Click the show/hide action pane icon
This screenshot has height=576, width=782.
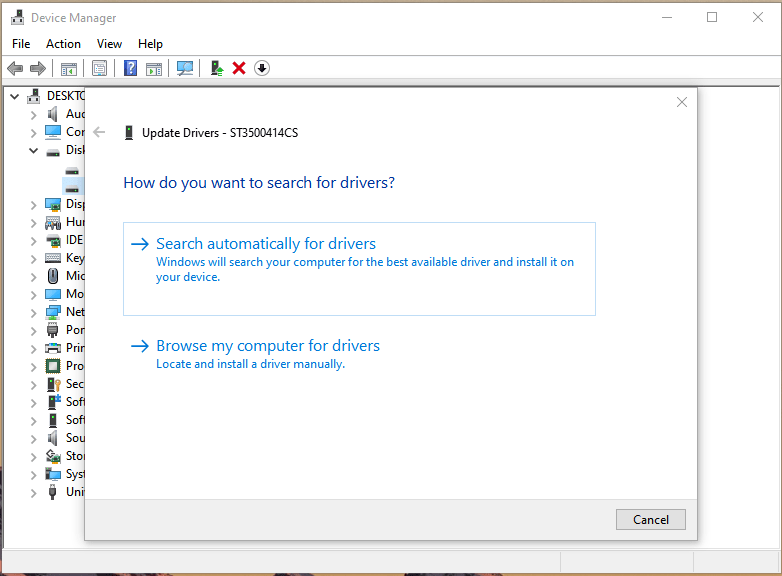154,69
